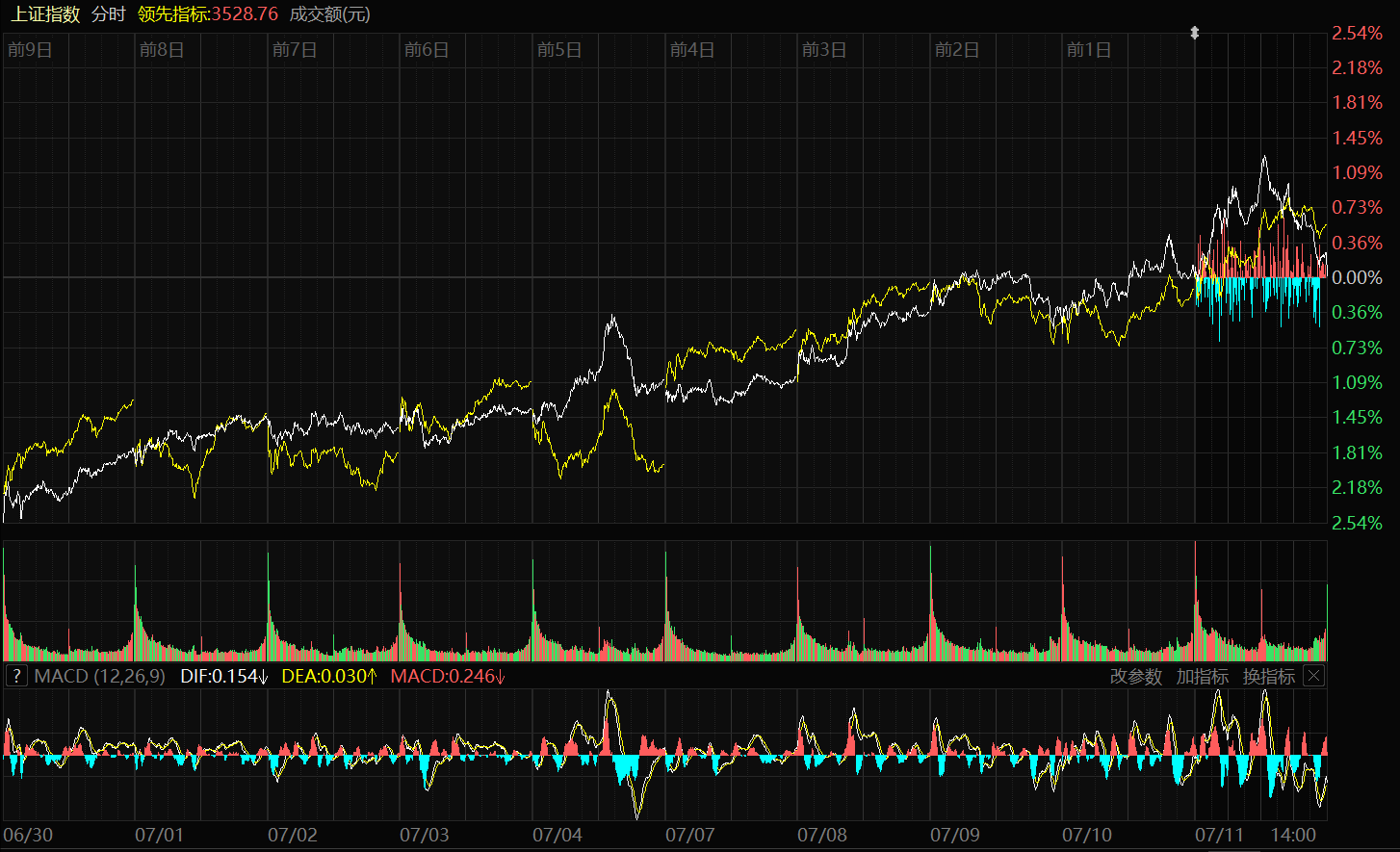This screenshot has width=1400, height=852.
Task: Select the 前9日 day column header
Action: 30,50
